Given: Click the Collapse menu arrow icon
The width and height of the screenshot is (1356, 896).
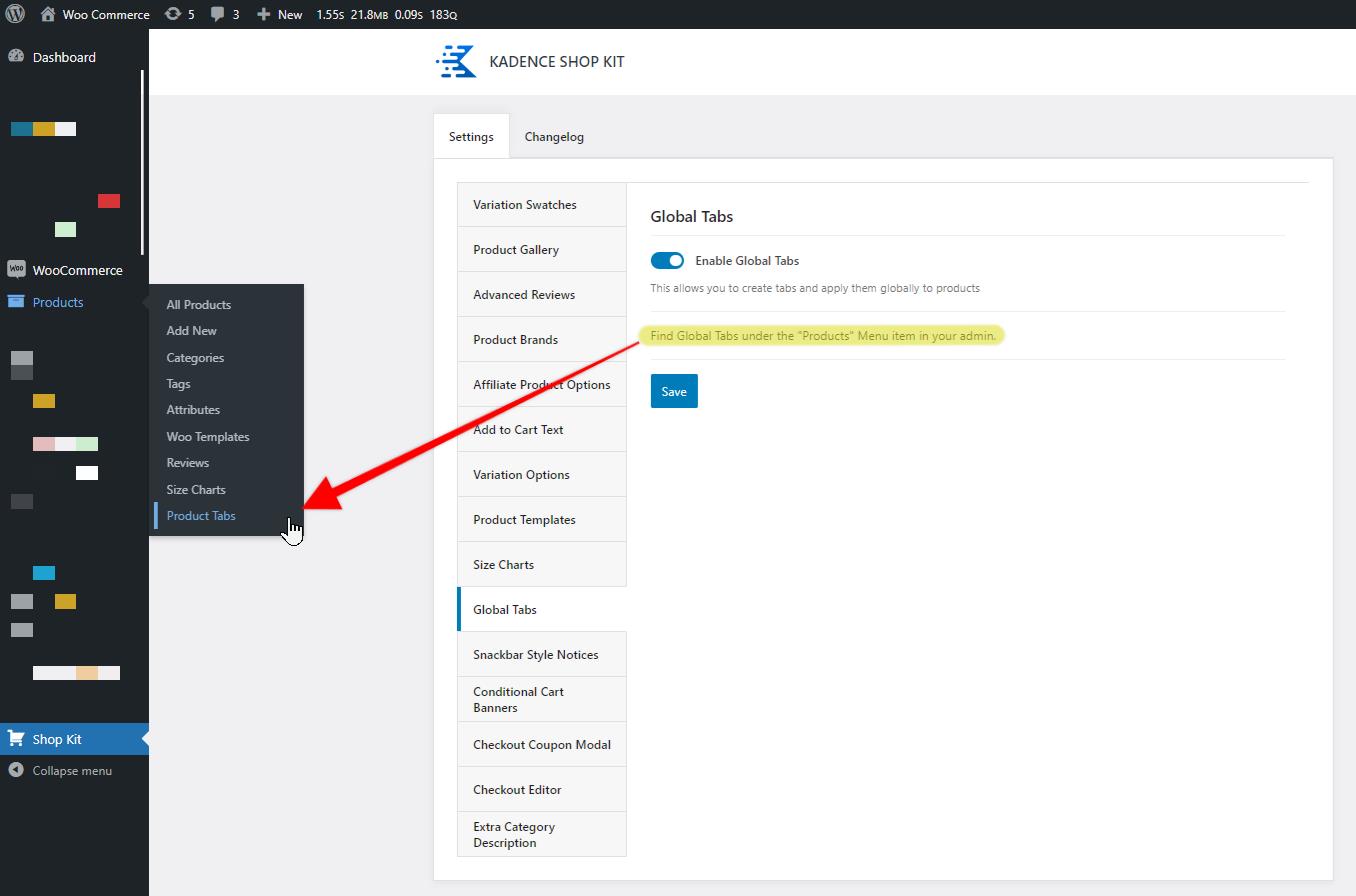Looking at the screenshot, I should [15, 770].
